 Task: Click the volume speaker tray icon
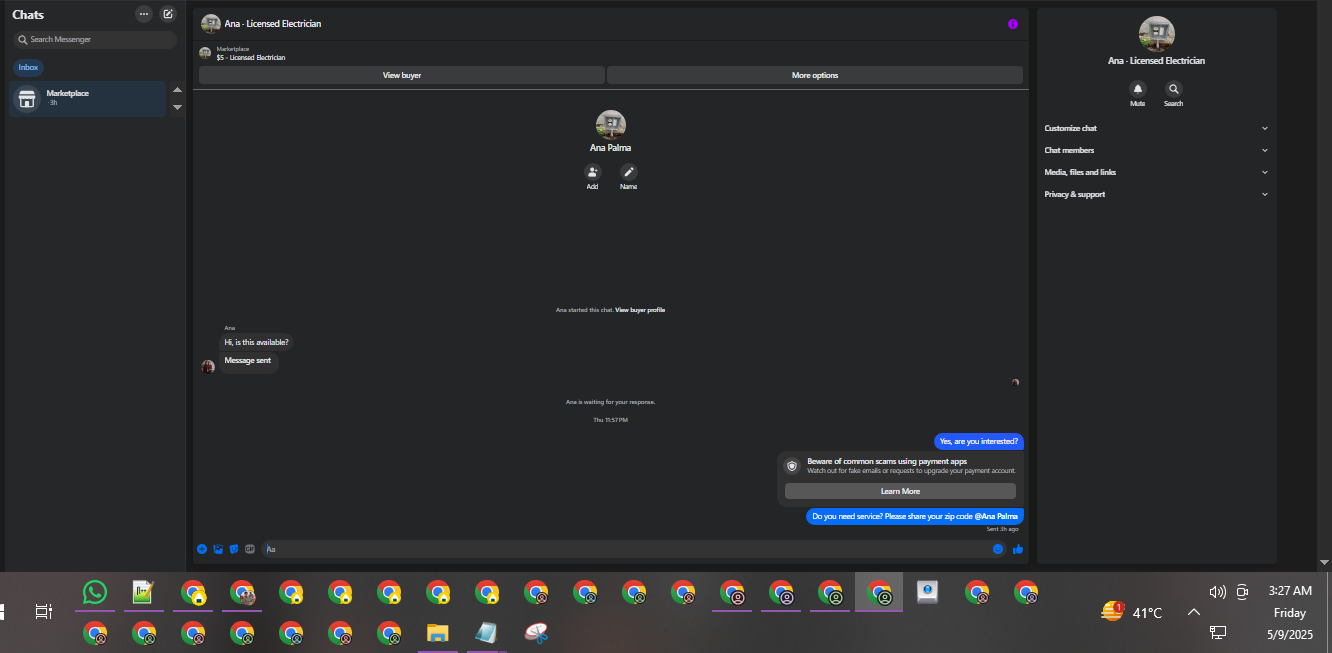coord(1217,592)
